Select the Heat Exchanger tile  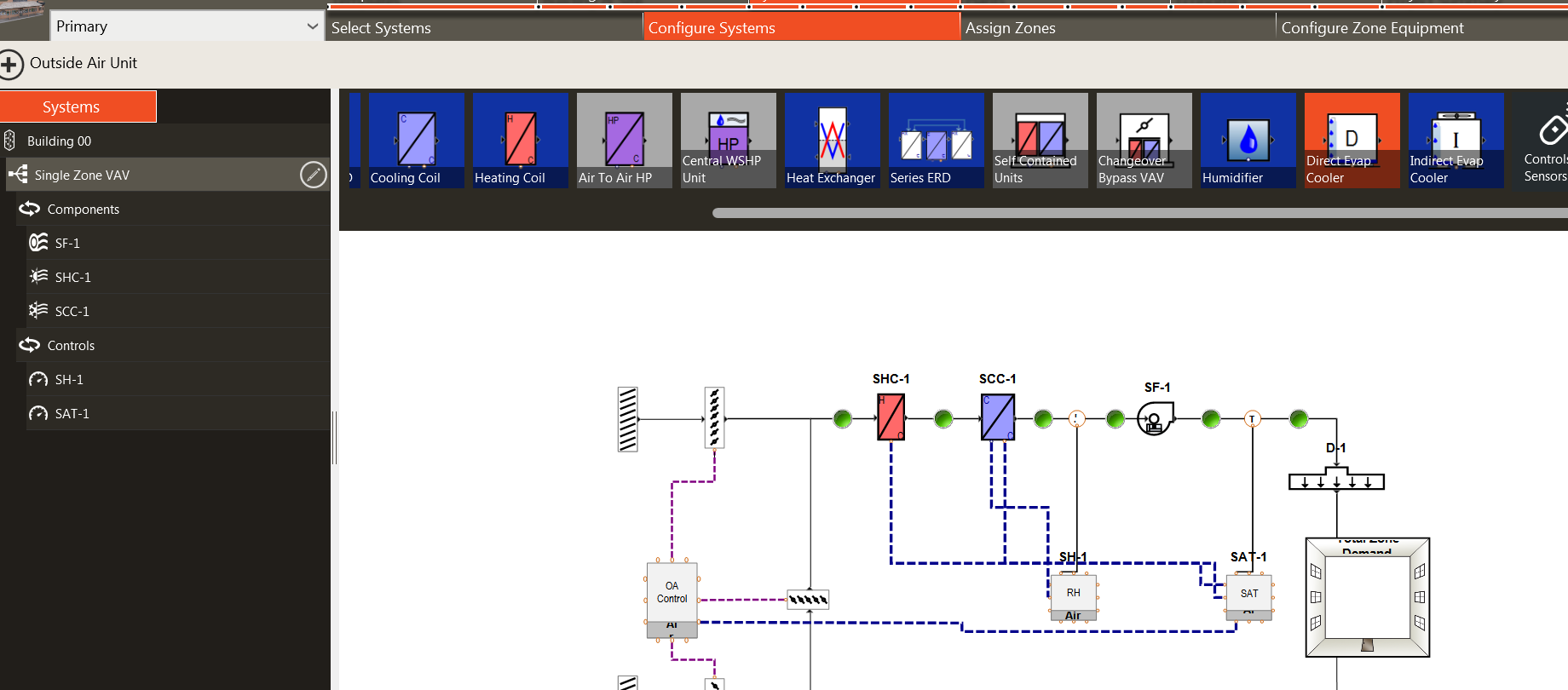pyautogui.click(x=833, y=141)
